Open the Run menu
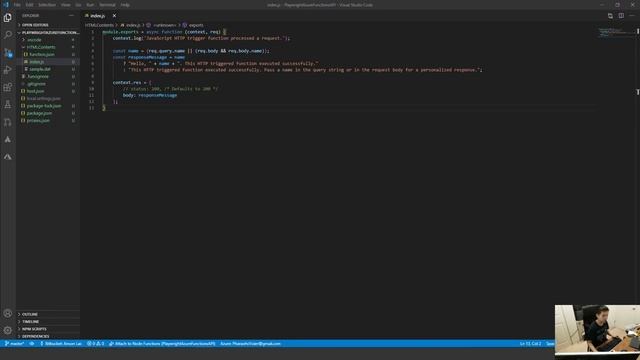Screen dimensions: 640x360 (x=90, y=5)
